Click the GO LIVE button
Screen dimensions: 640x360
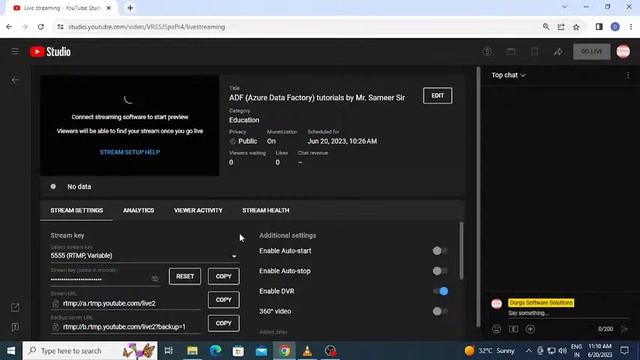pyautogui.click(x=591, y=51)
